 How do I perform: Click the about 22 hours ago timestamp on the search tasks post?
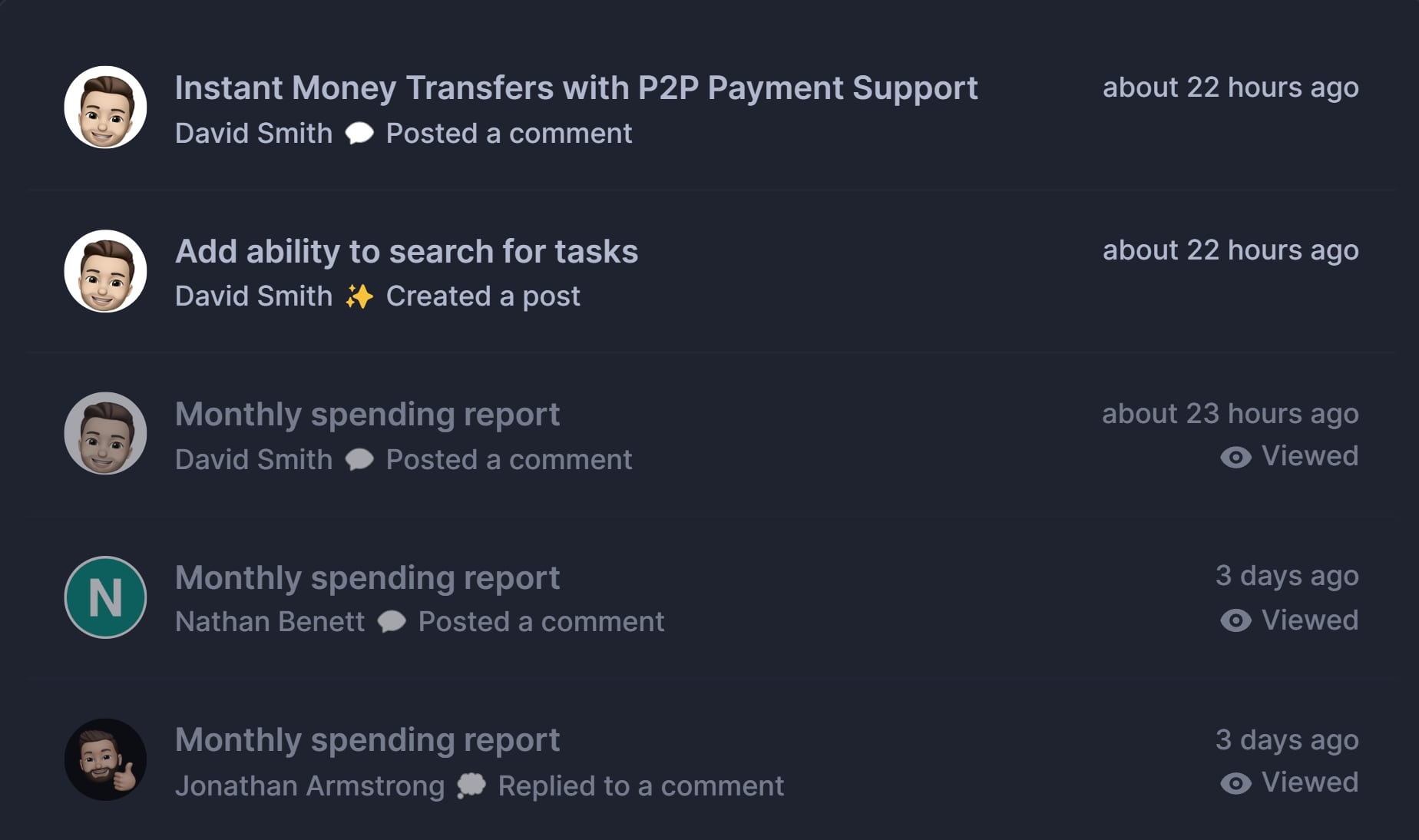click(1231, 251)
